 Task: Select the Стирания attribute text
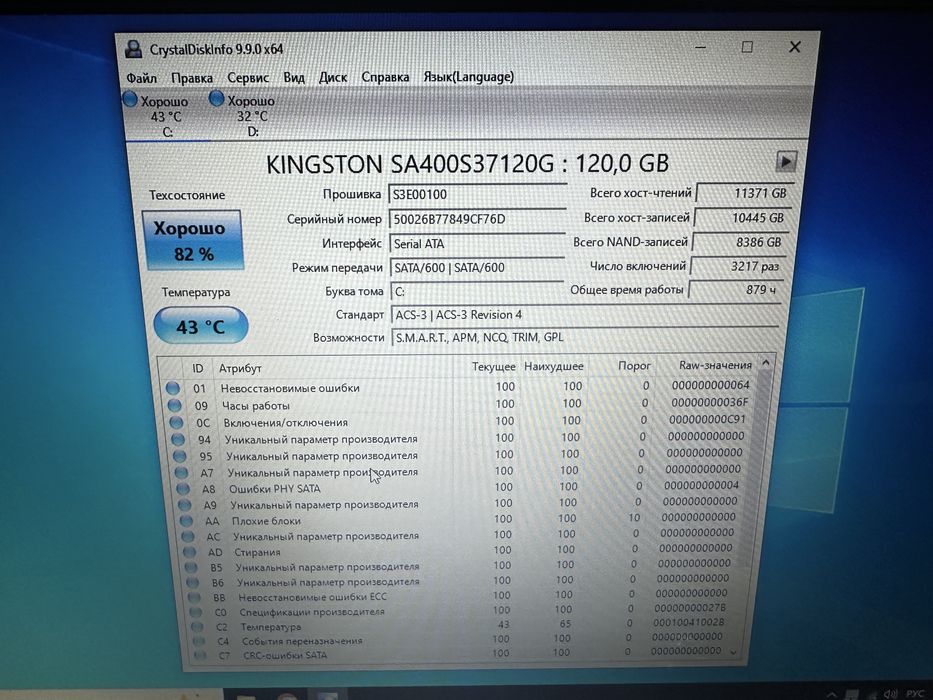[257, 552]
